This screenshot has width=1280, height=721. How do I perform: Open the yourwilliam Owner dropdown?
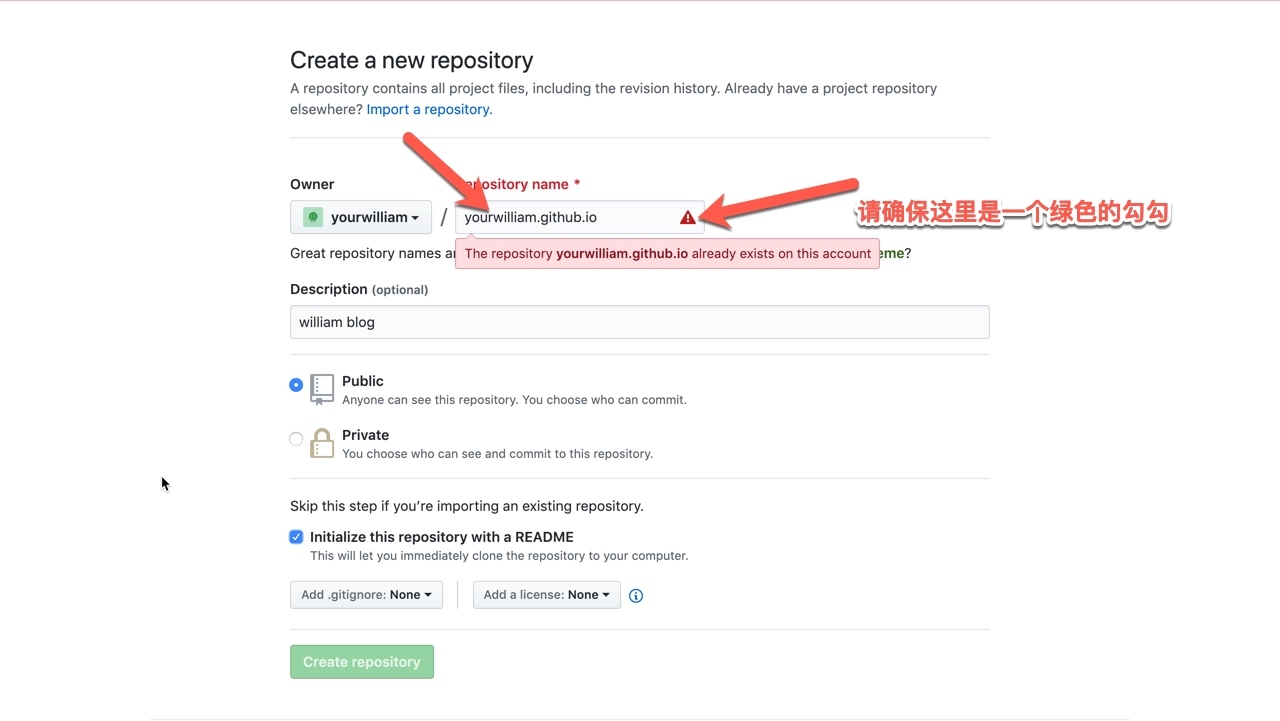[x=361, y=217]
